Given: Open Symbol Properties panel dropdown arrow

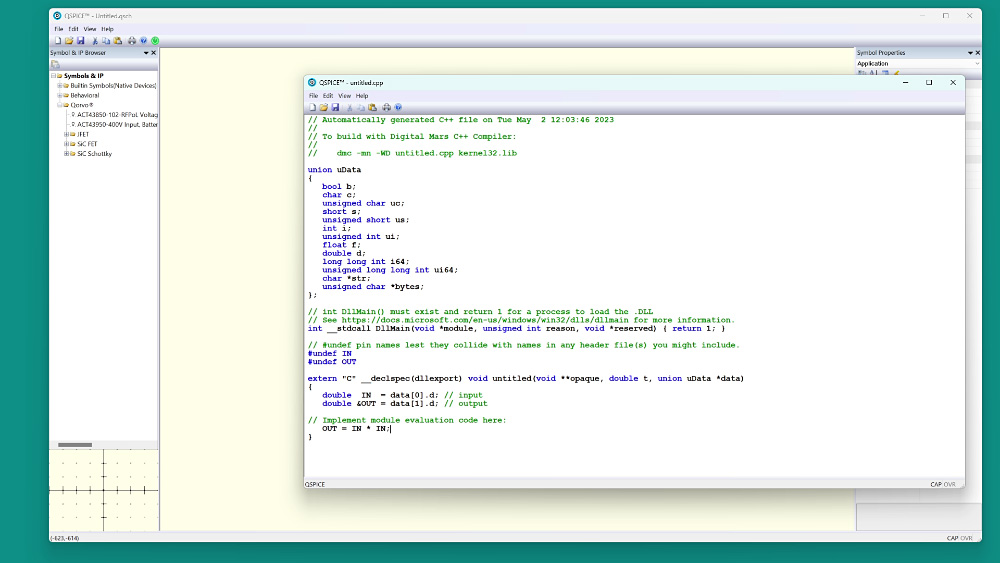Looking at the screenshot, I should pyautogui.click(x=971, y=53).
